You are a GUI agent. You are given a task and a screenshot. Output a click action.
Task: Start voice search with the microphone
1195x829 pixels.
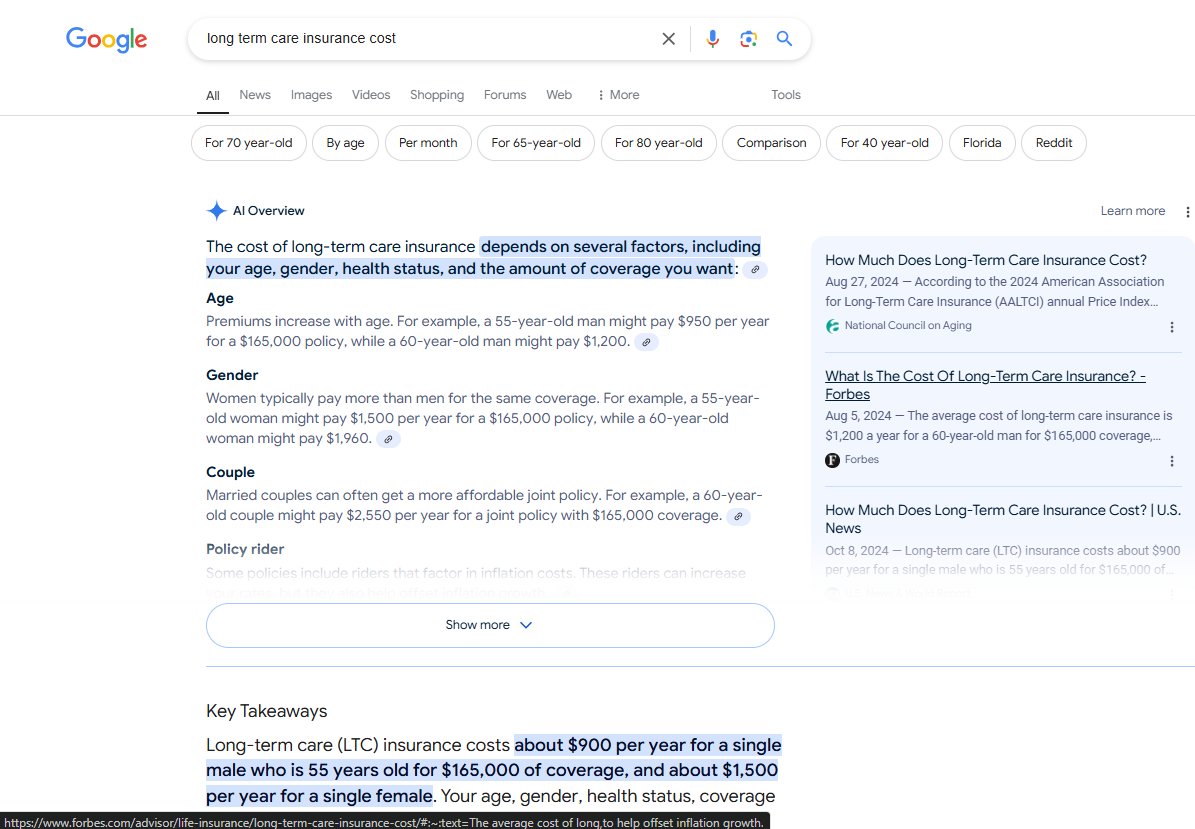click(713, 39)
